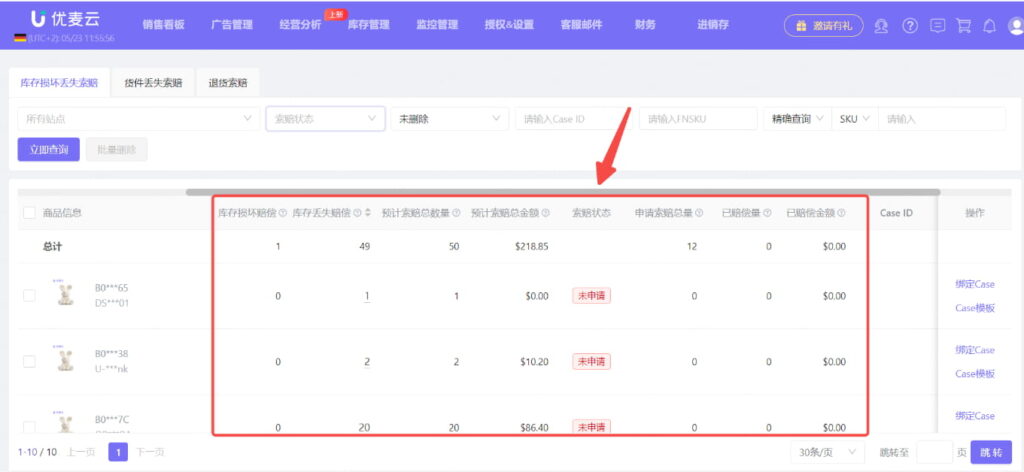Click the horizontal table scrollbar

(562, 192)
